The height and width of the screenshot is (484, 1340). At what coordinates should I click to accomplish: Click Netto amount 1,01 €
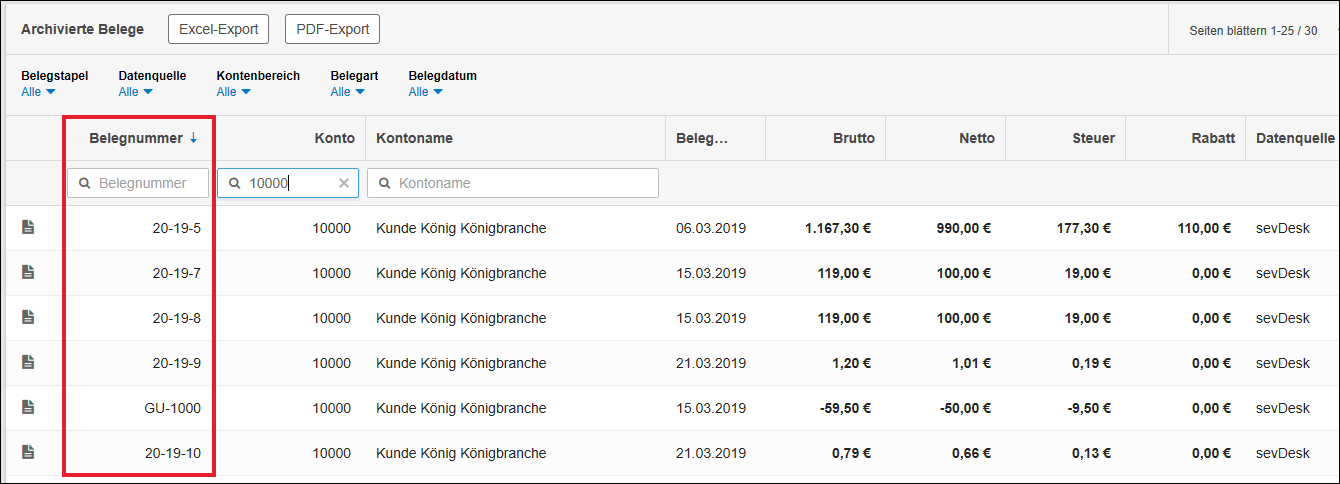pos(971,363)
